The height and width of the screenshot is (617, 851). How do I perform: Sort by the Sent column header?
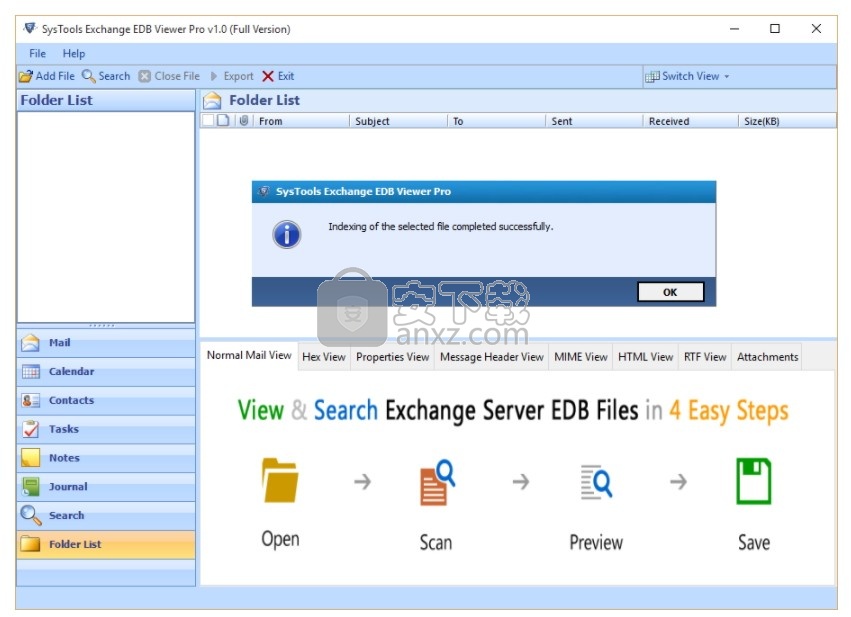594,121
